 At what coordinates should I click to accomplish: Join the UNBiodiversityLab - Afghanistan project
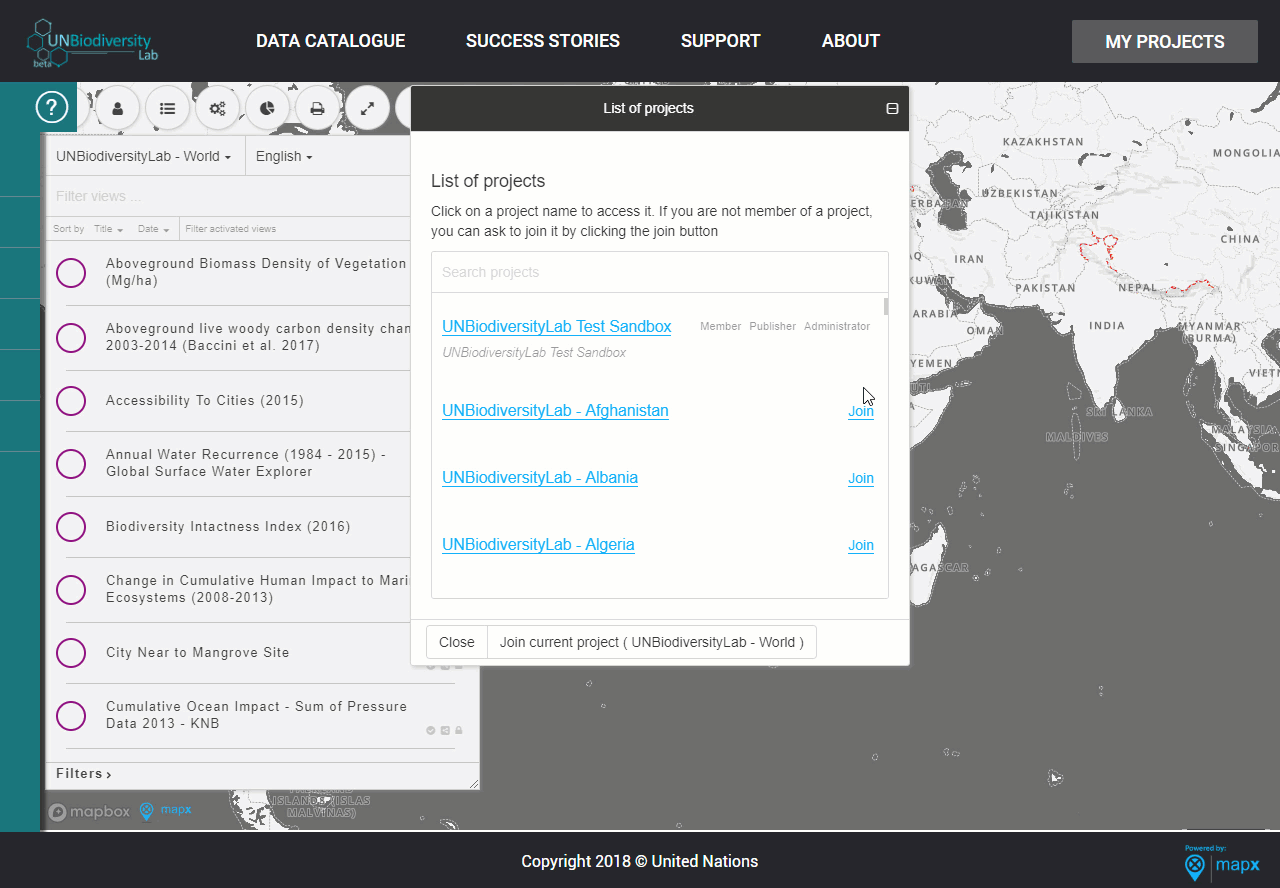coord(861,411)
